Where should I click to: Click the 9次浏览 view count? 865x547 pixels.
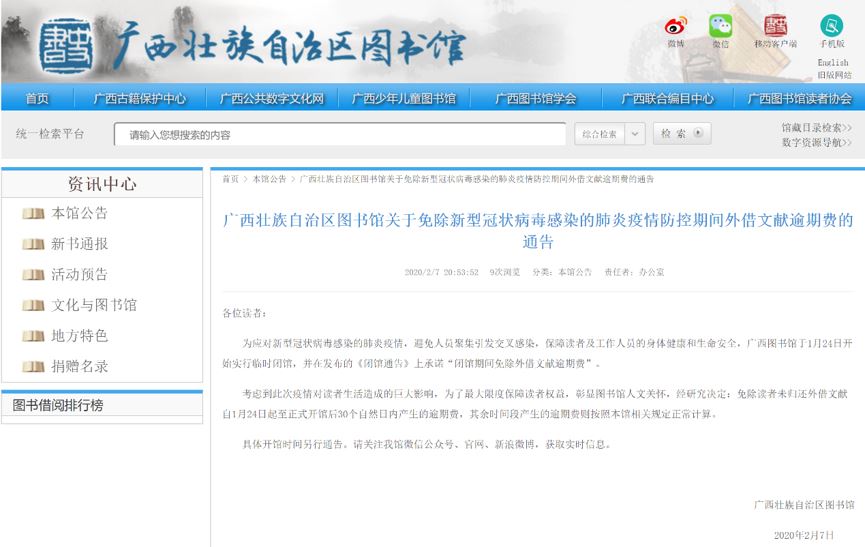505,272
